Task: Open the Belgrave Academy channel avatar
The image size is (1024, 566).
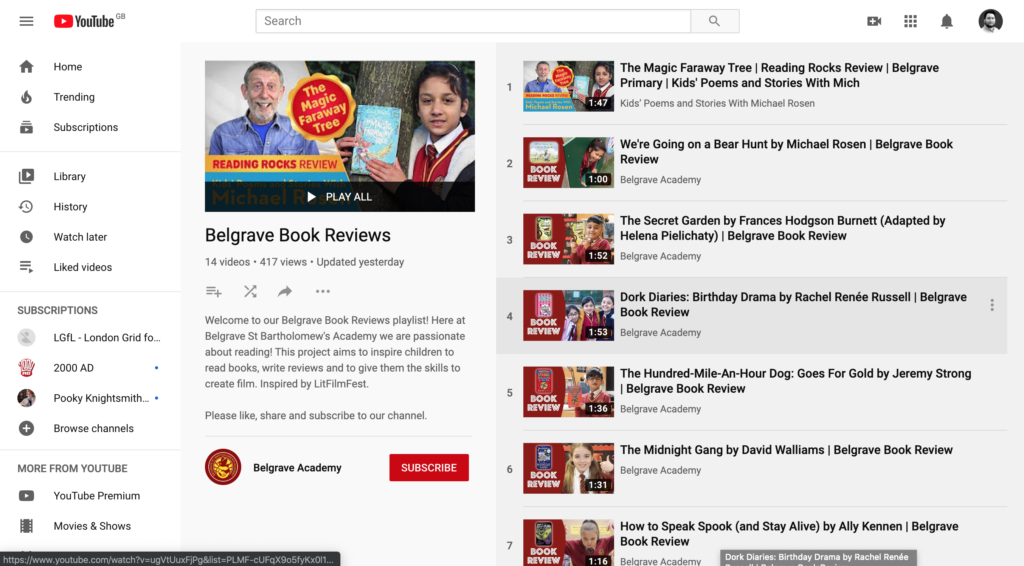Action: pyautogui.click(x=223, y=467)
